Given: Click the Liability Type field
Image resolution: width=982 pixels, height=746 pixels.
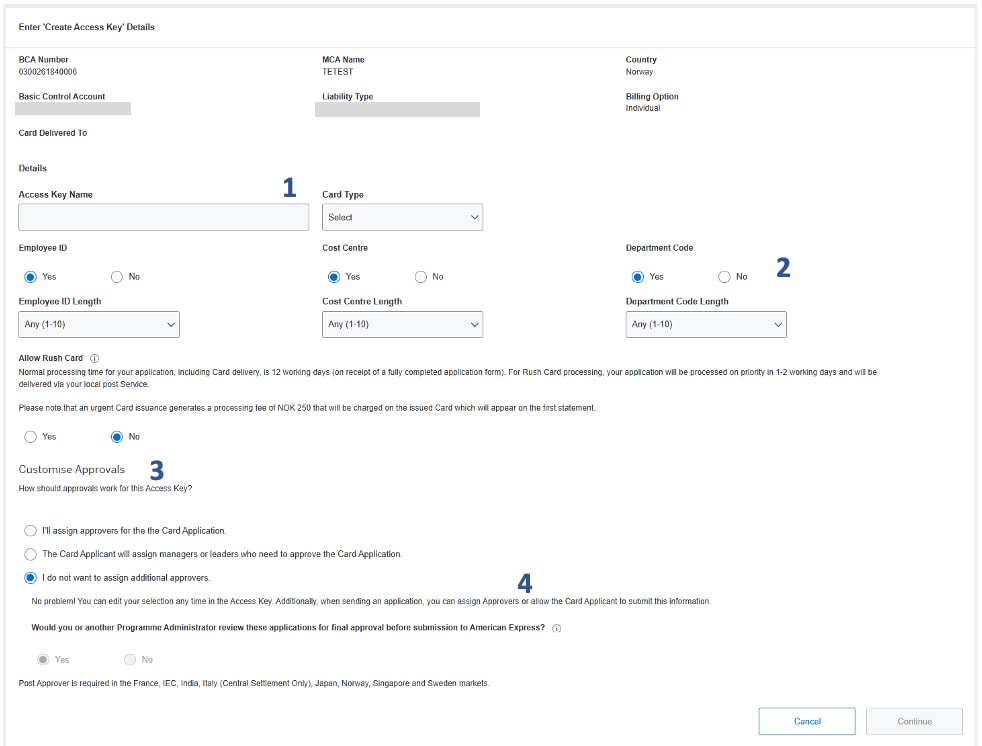Looking at the screenshot, I should pos(398,109).
